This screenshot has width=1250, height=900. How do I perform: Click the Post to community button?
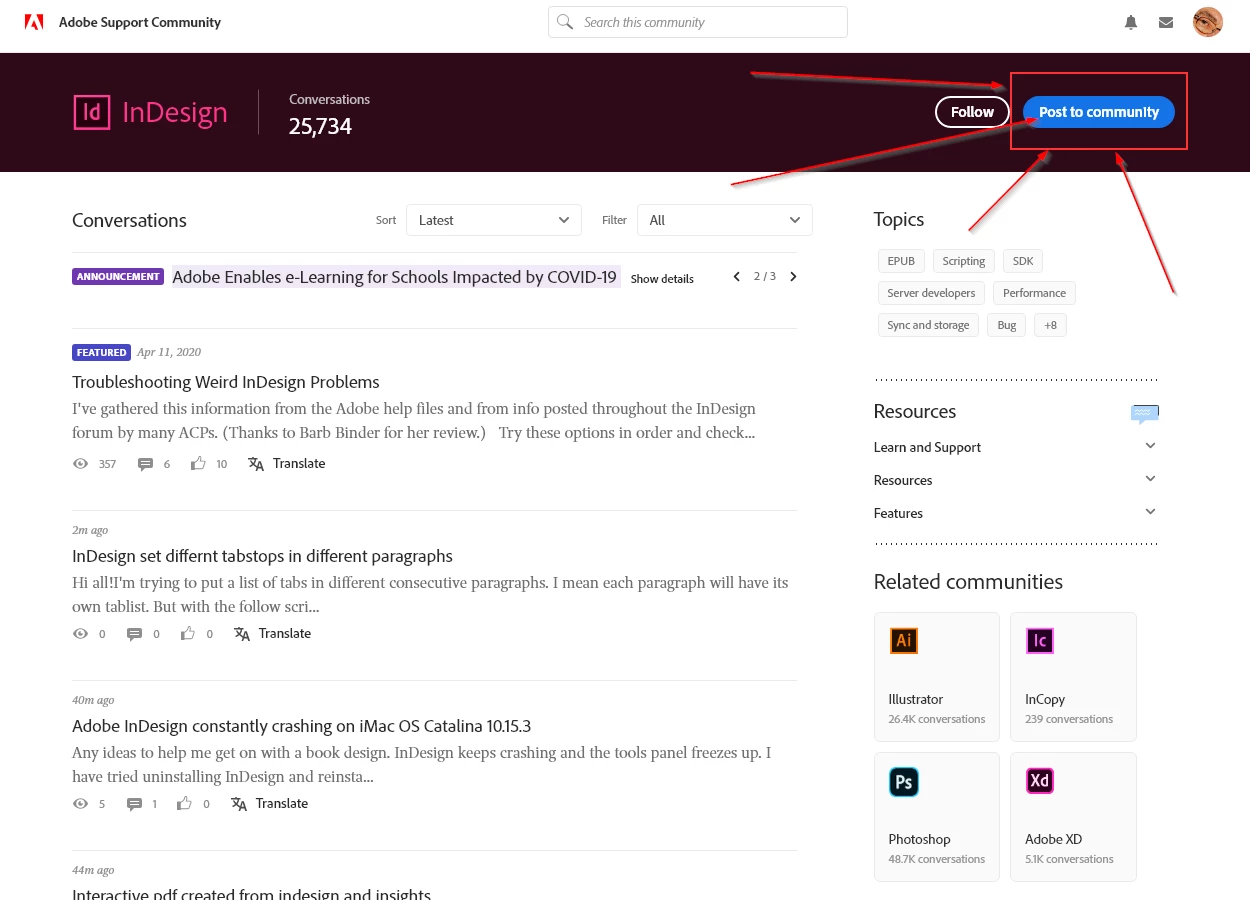(1099, 112)
